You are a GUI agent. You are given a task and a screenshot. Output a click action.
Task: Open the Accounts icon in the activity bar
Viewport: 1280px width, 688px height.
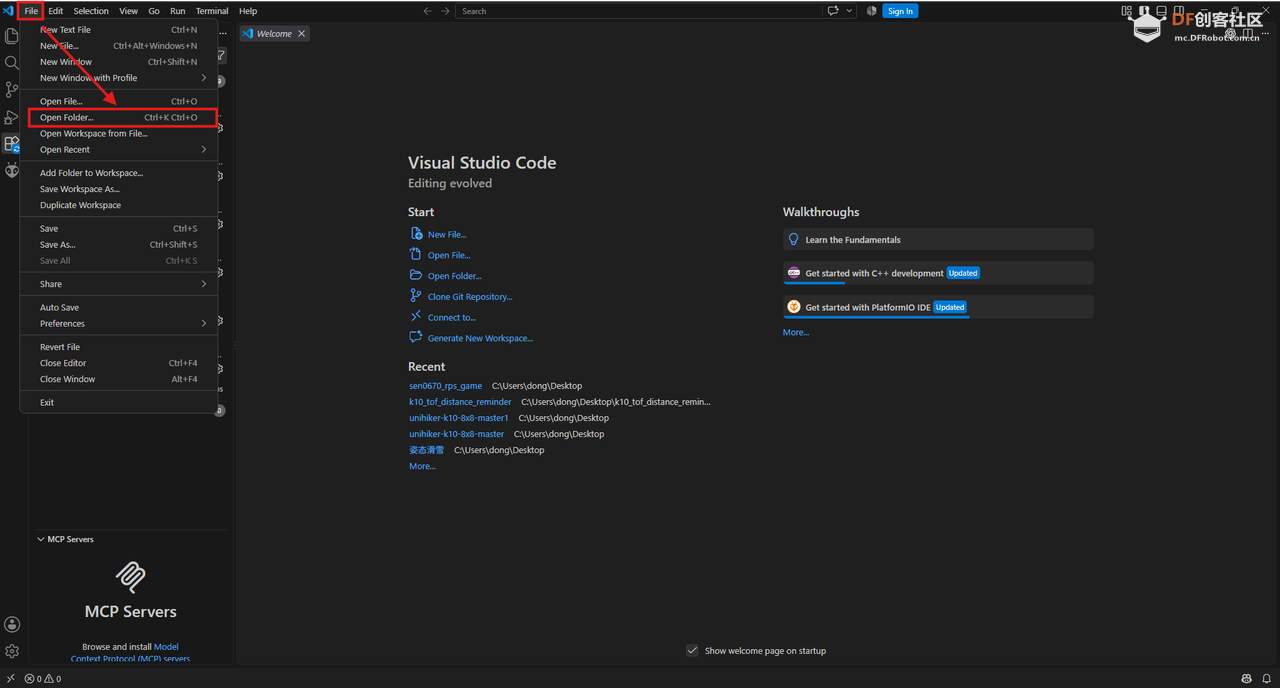pos(12,624)
